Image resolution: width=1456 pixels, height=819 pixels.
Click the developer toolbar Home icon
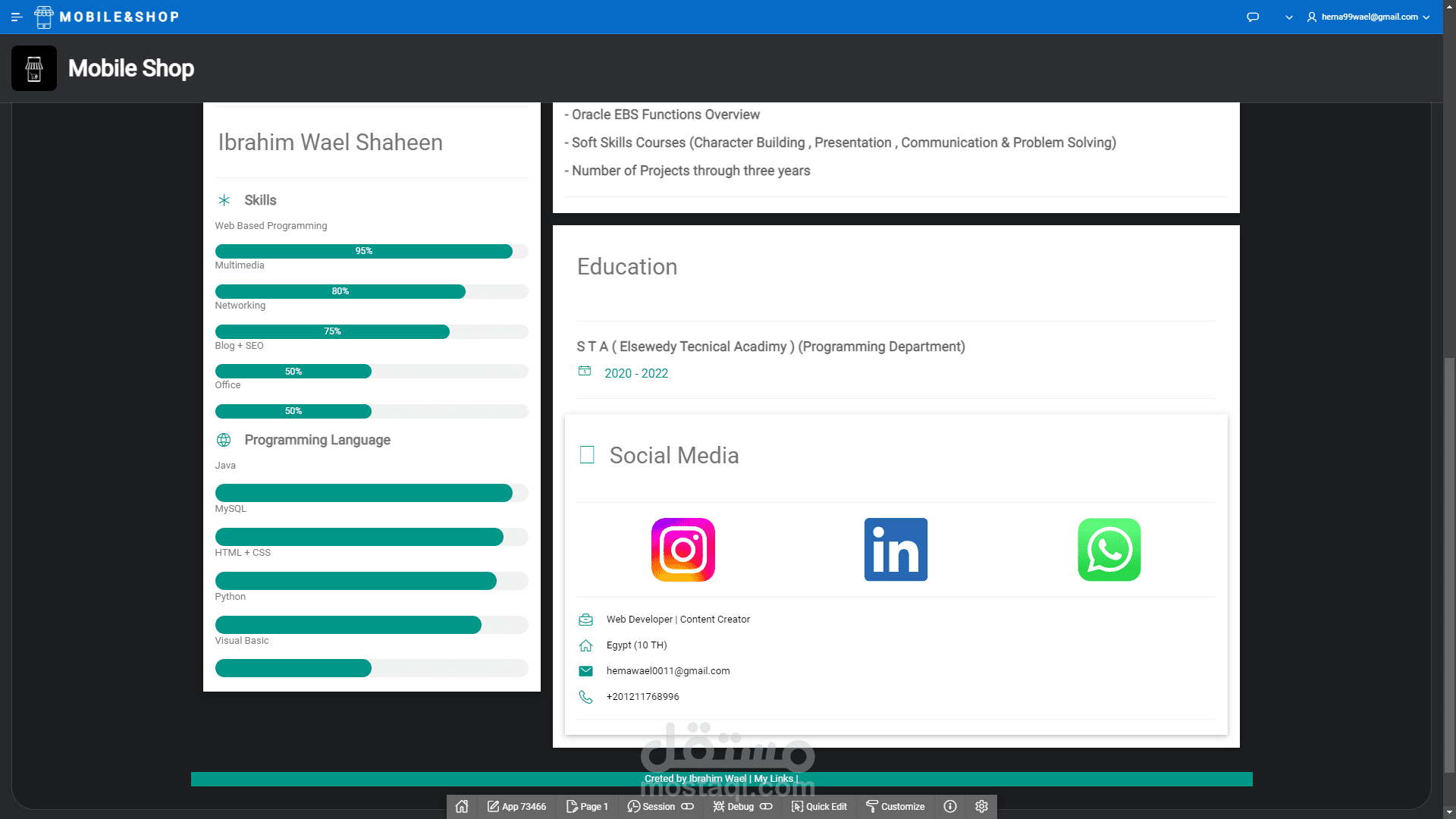[x=462, y=806]
